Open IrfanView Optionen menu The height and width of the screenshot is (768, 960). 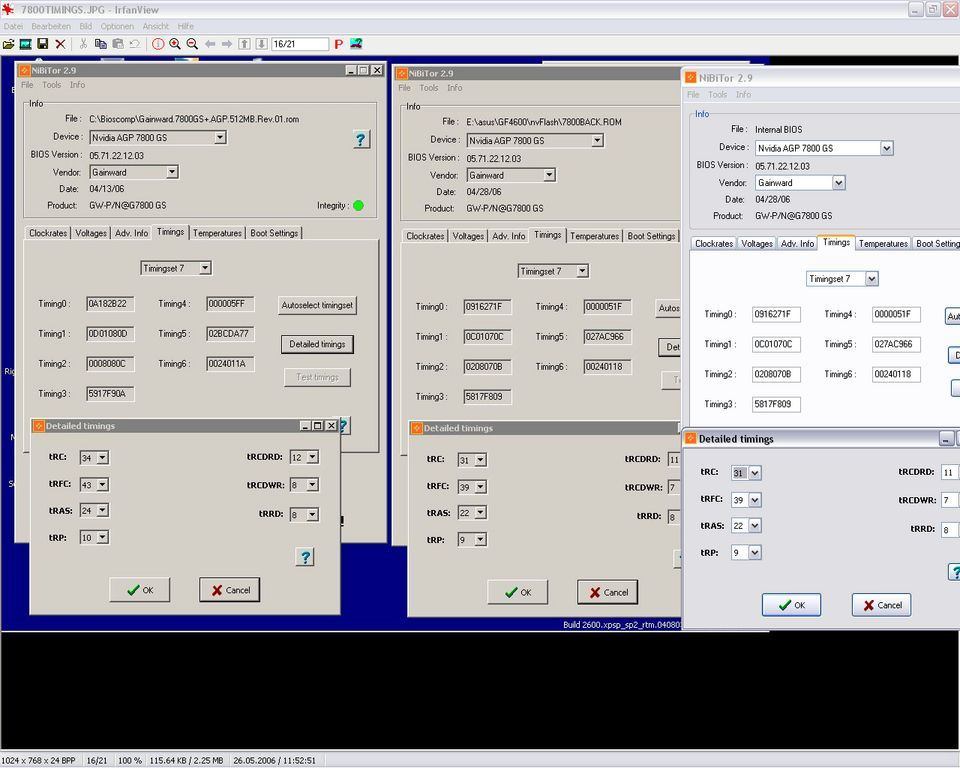(x=117, y=26)
